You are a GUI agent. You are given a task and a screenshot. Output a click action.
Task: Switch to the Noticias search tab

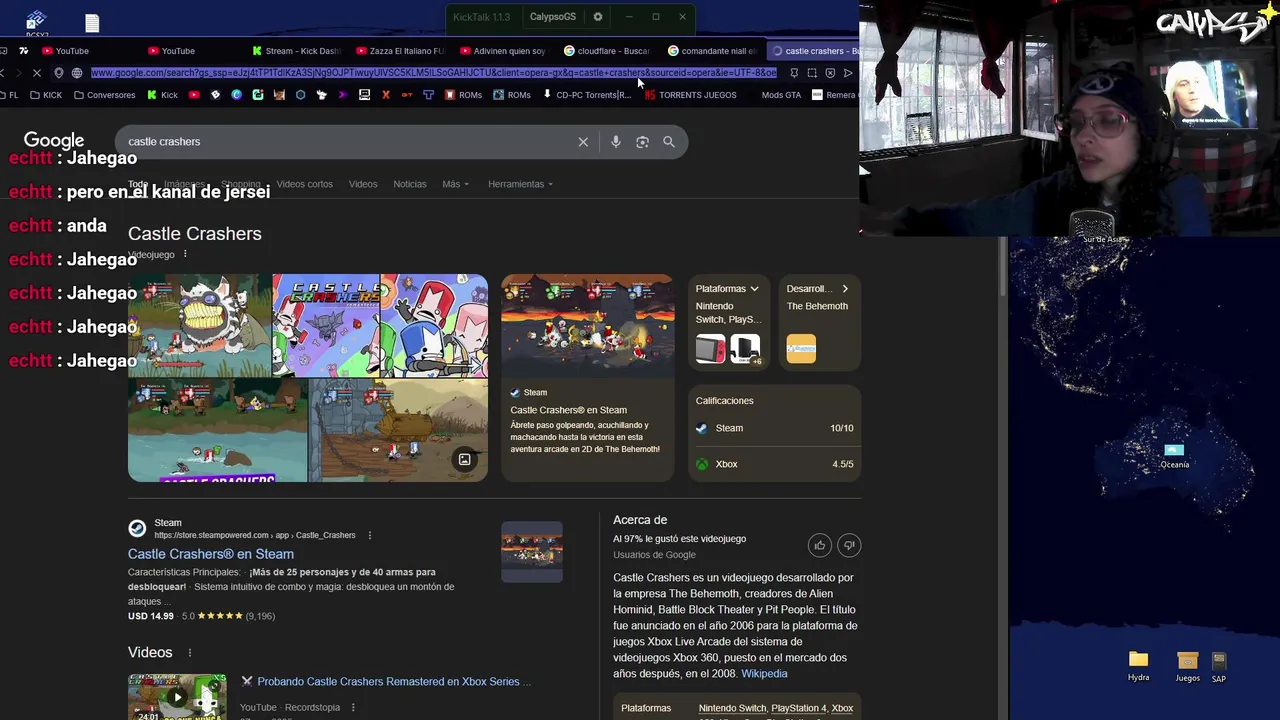[410, 184]
